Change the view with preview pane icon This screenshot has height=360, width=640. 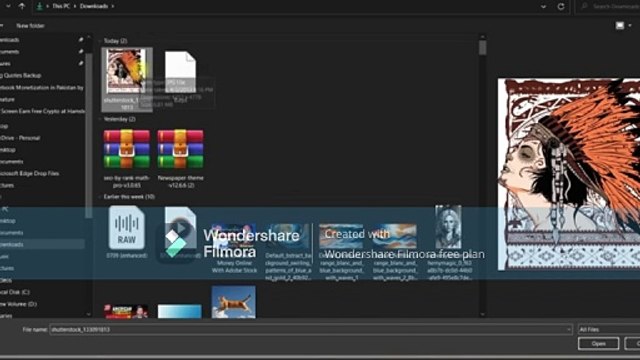tap(620, 26)
